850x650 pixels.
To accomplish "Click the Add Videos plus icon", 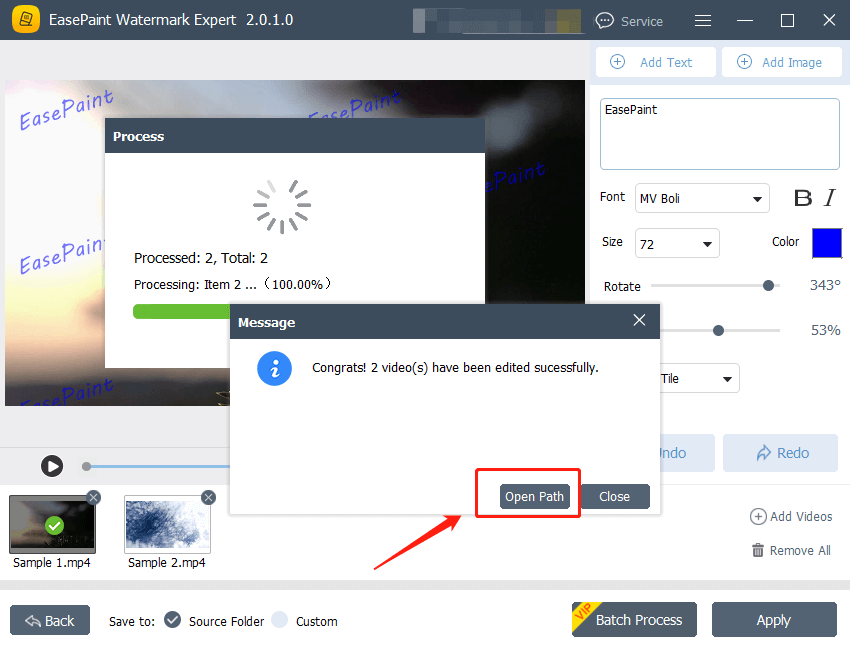I will (x=760, y=516).
